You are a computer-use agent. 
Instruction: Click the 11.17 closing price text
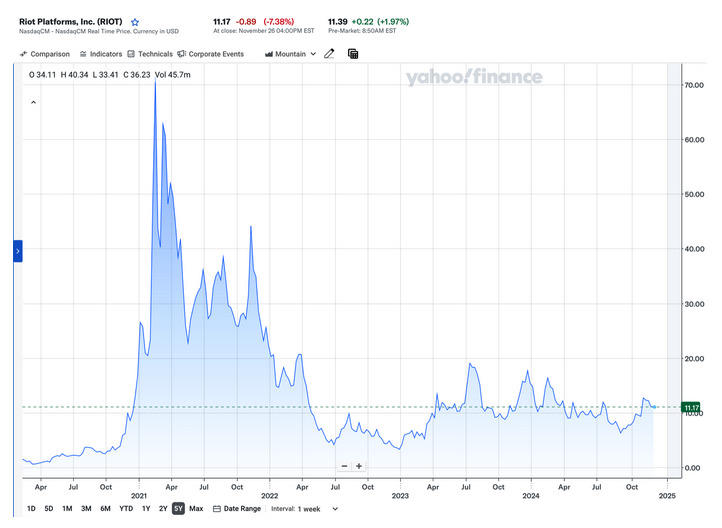coord(221,22)
